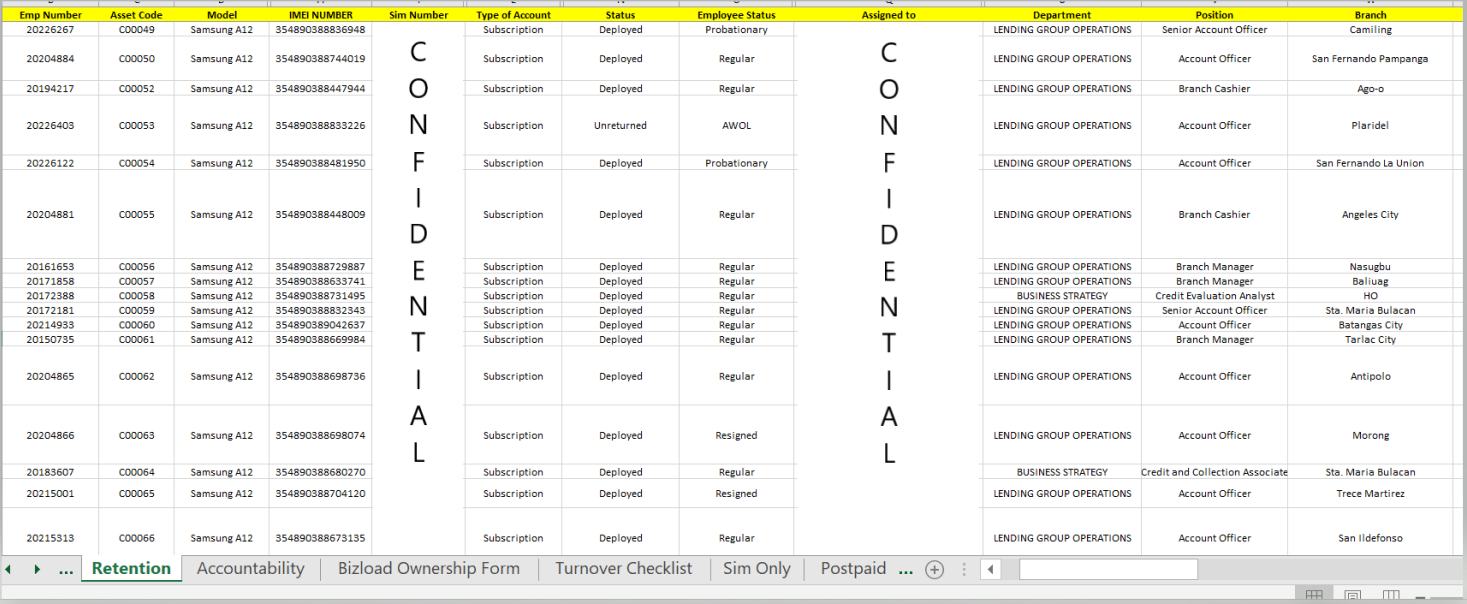The image size is (1467, 604).
Task: Select the 'San Fernando La Union' branch cell
Action: point(1370,163)
